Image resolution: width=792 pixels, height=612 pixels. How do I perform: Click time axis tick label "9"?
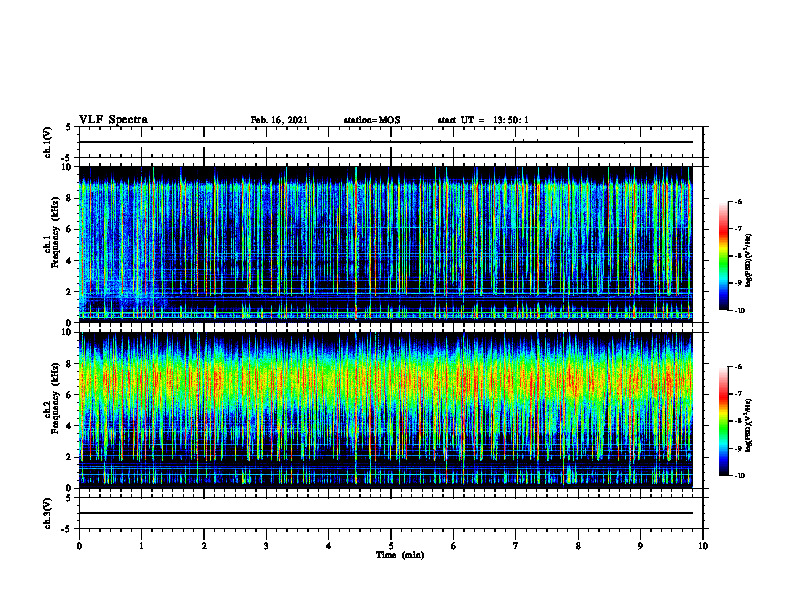640,546
